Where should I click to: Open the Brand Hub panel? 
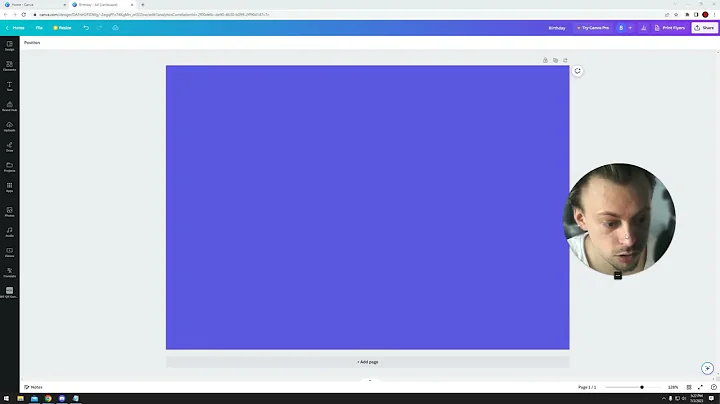9,107
